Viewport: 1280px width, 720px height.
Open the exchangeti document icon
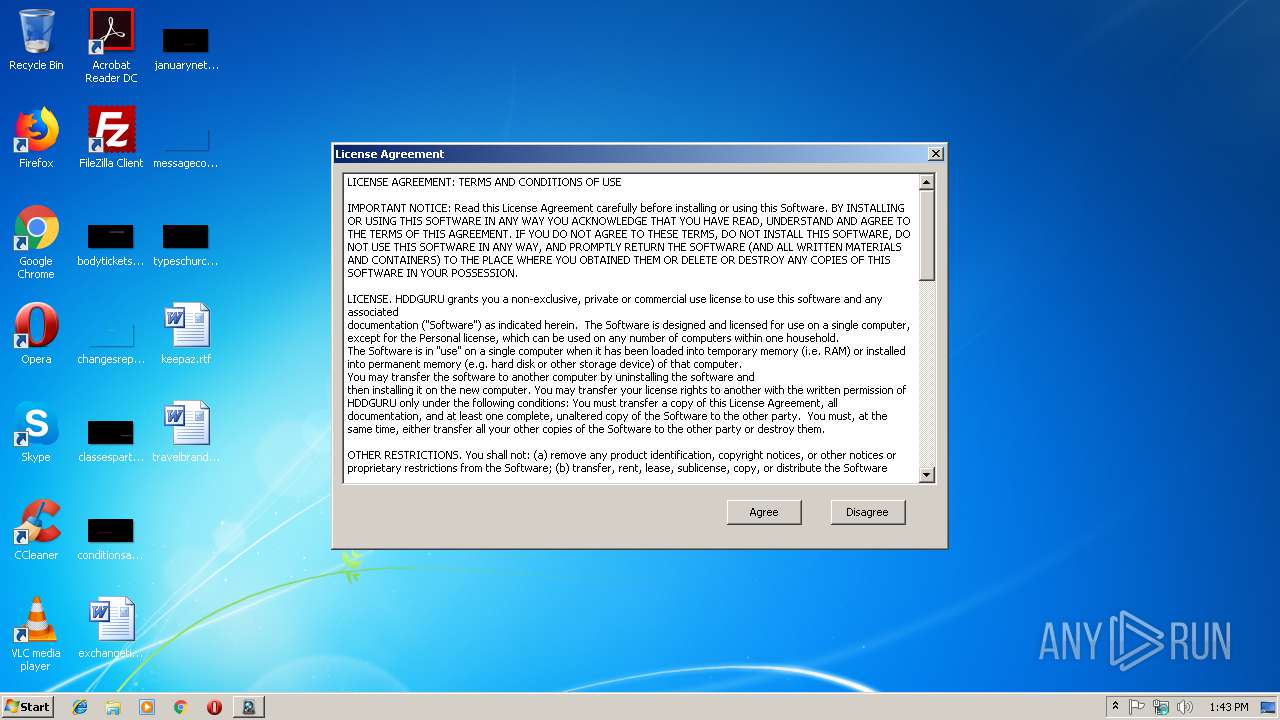(111, 628)
